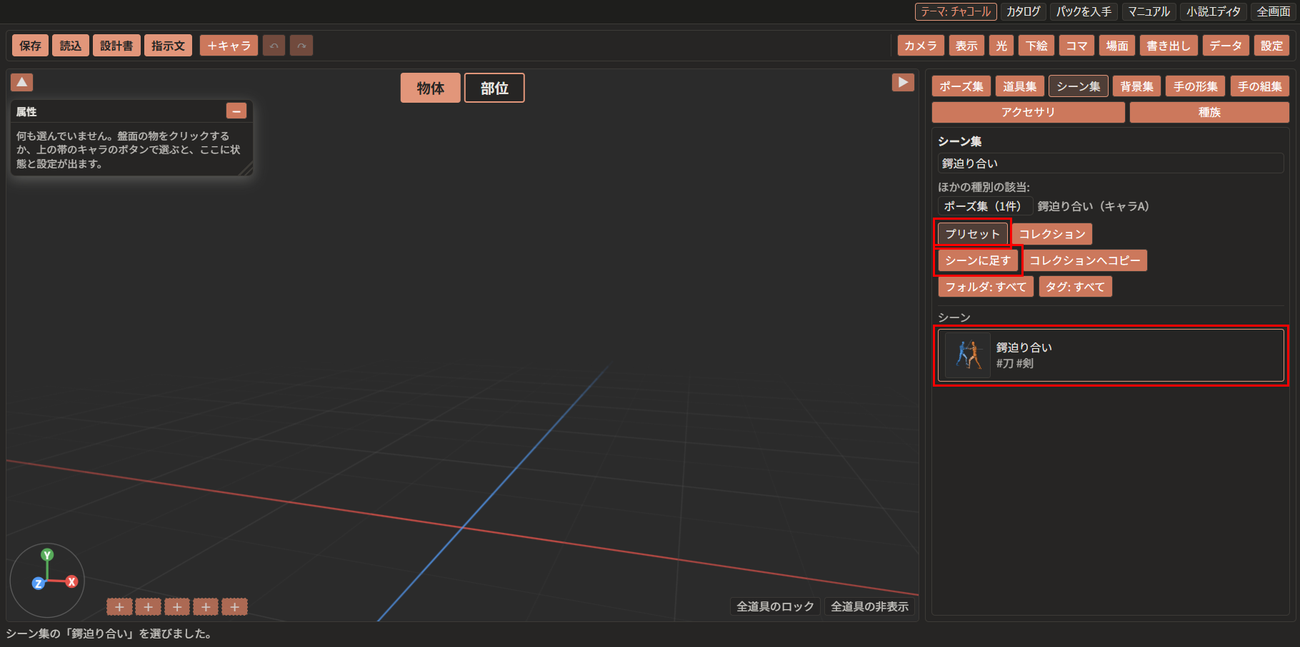Add a character with +キャラ

(229, 46)
